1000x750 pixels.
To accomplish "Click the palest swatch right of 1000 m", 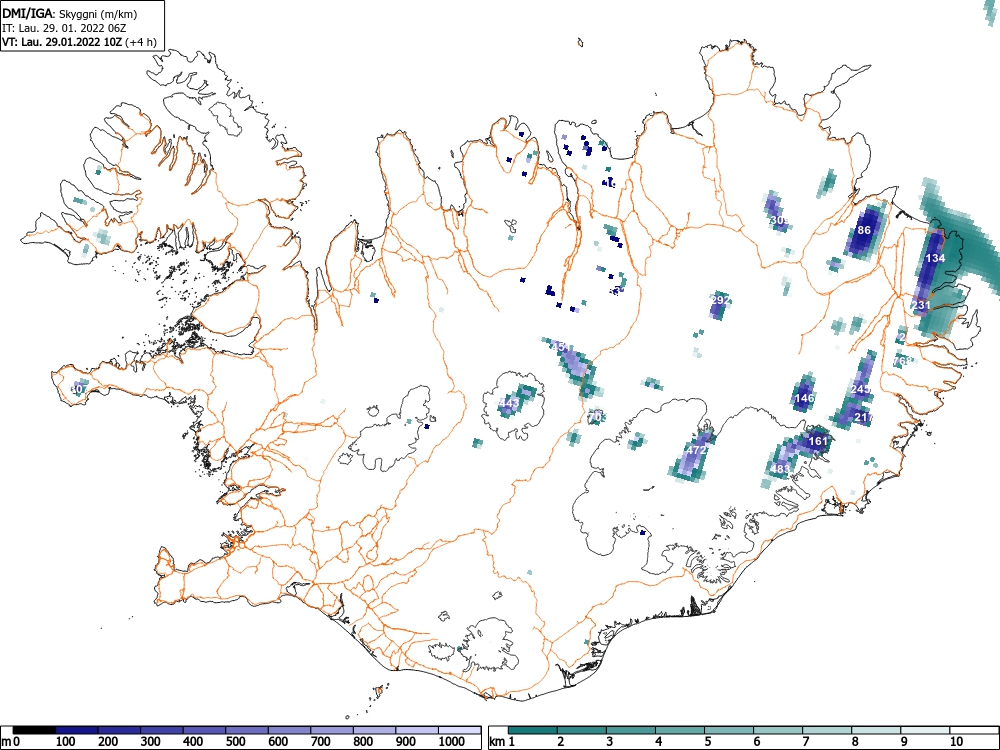I will (459, 730).
